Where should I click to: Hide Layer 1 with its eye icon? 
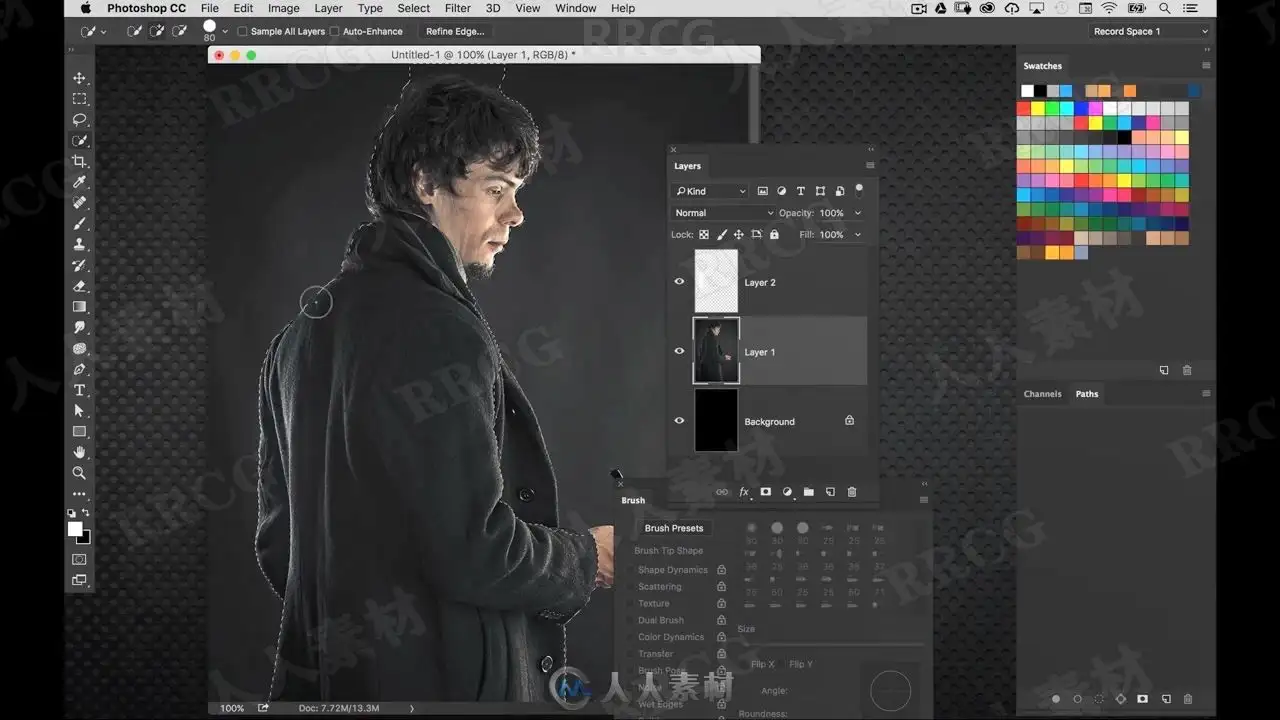[x=679, y=351]
